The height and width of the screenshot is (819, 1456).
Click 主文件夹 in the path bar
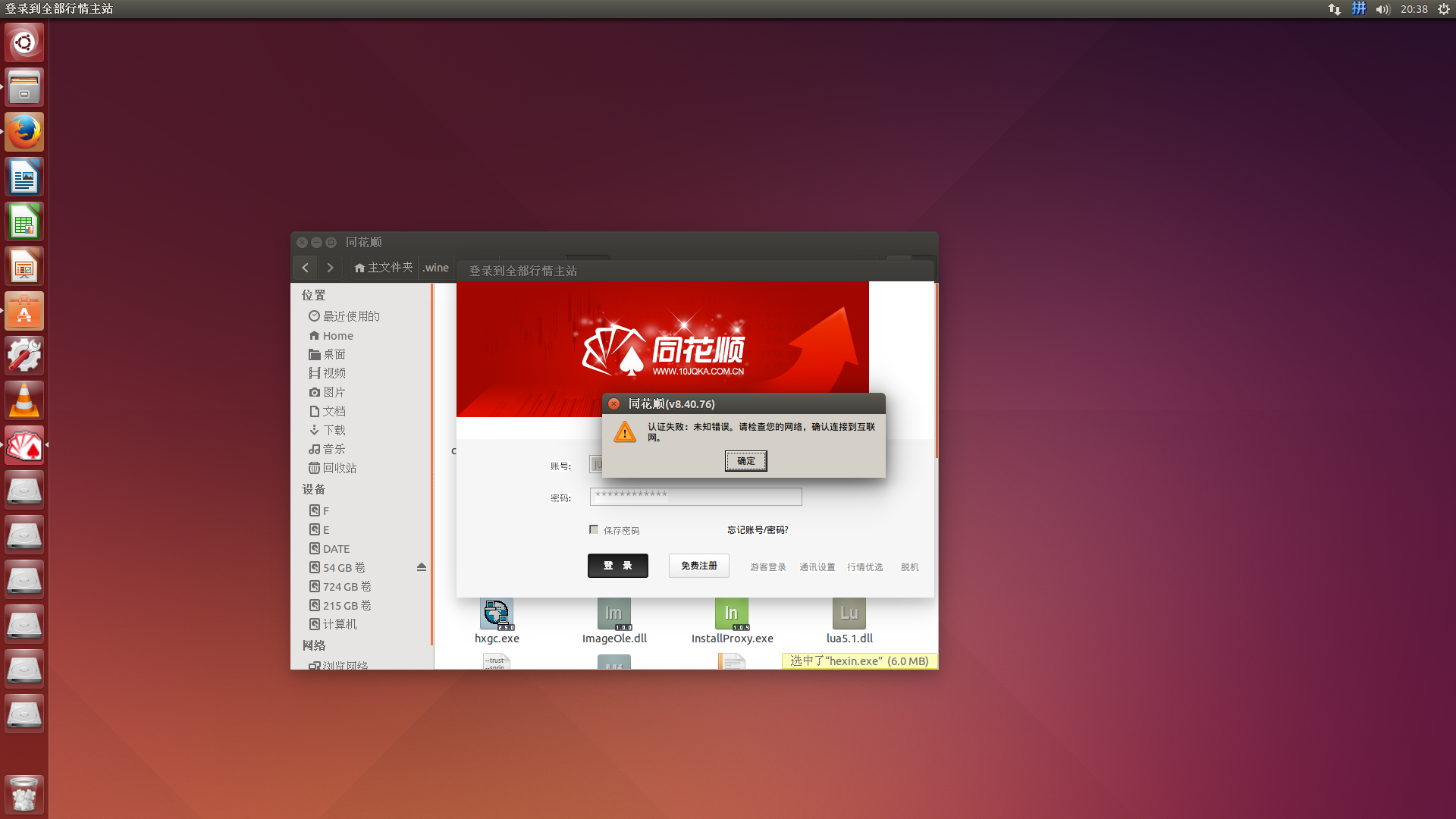coord(382,268)
